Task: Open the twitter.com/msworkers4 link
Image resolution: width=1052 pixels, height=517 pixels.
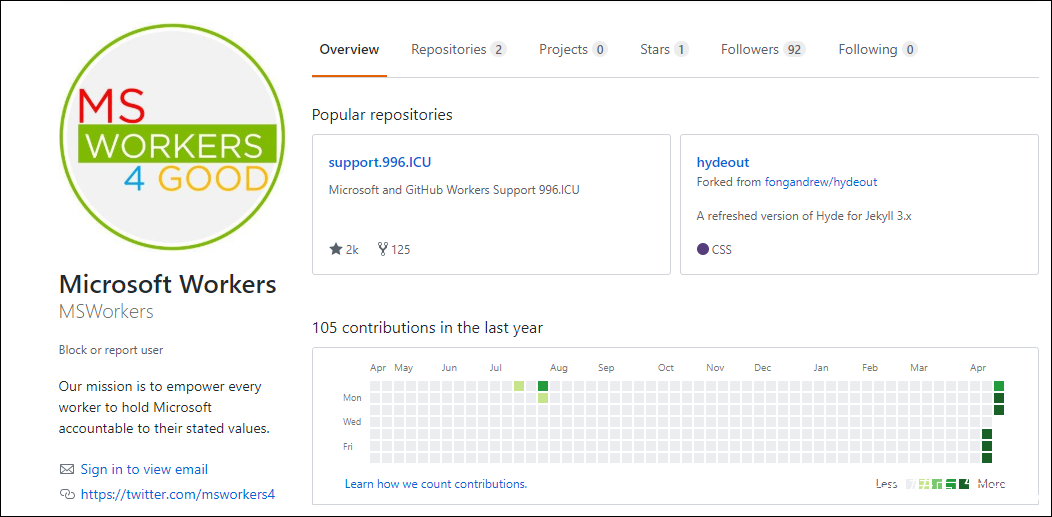Action: coord(177,494)
